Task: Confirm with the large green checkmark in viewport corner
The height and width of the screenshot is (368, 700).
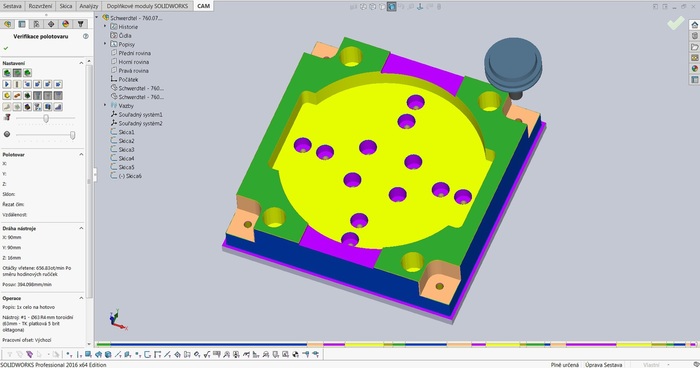Action: pos(676,23)
